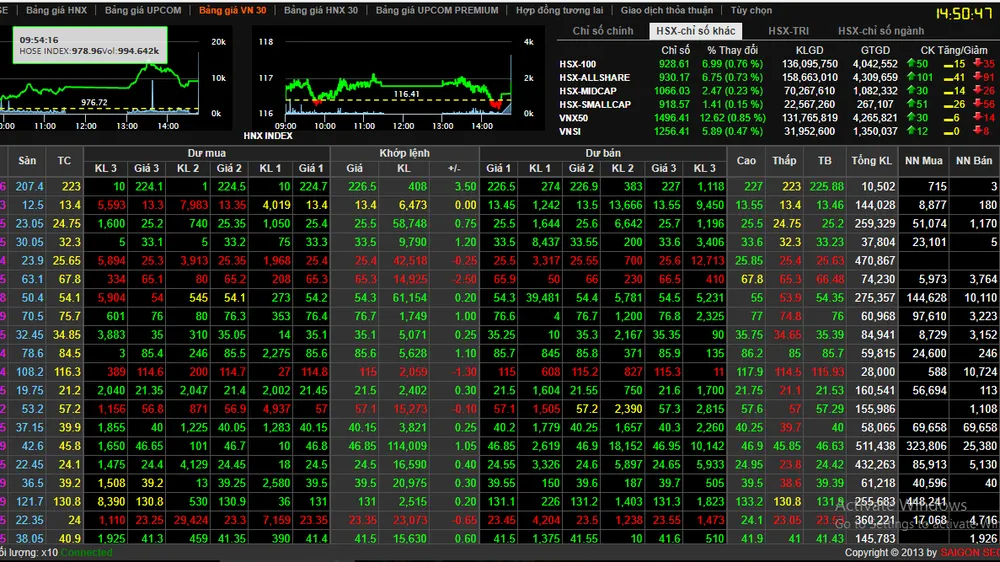Click the Tùy chọn menu item
Viewport: 1000px width, 562px height.
pos(751,10)
